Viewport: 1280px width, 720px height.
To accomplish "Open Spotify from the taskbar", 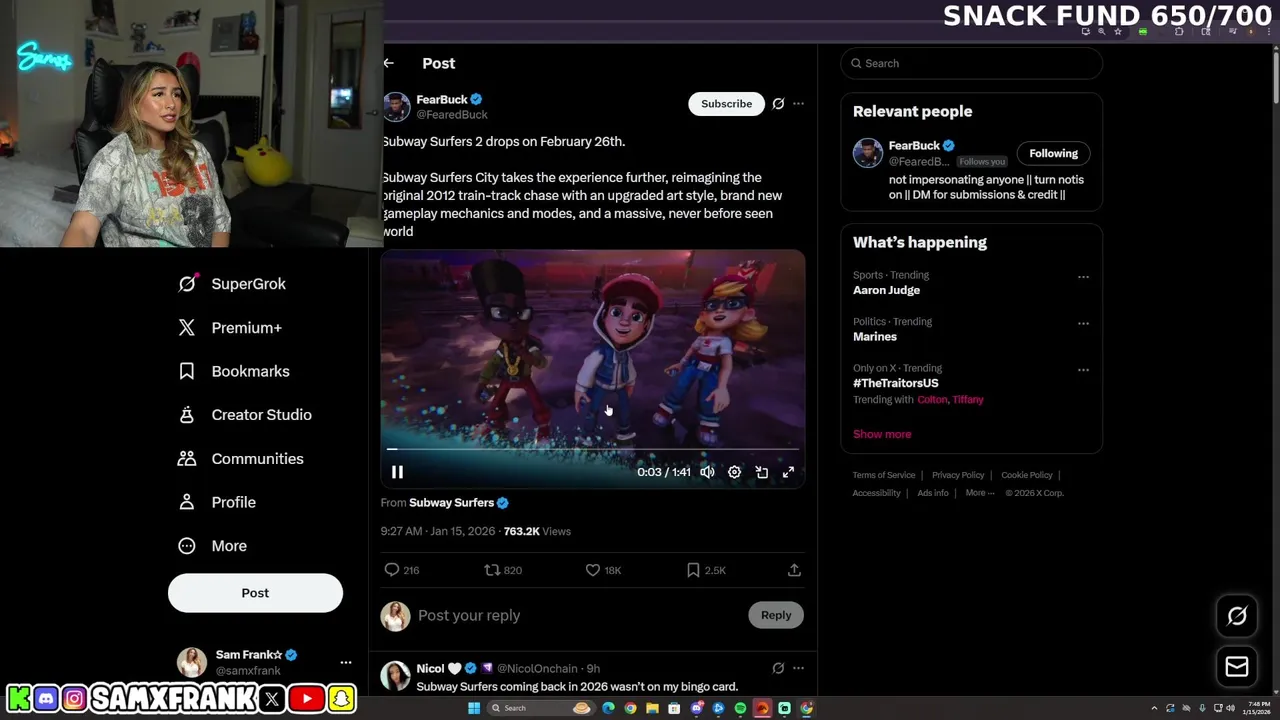I will click(x=740, y=708).
